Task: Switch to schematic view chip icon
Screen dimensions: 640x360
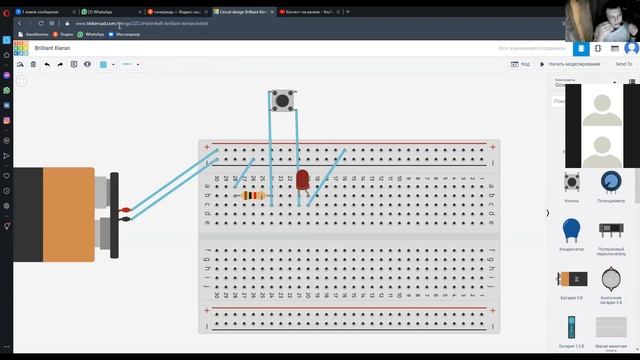Action: (598, 49)
